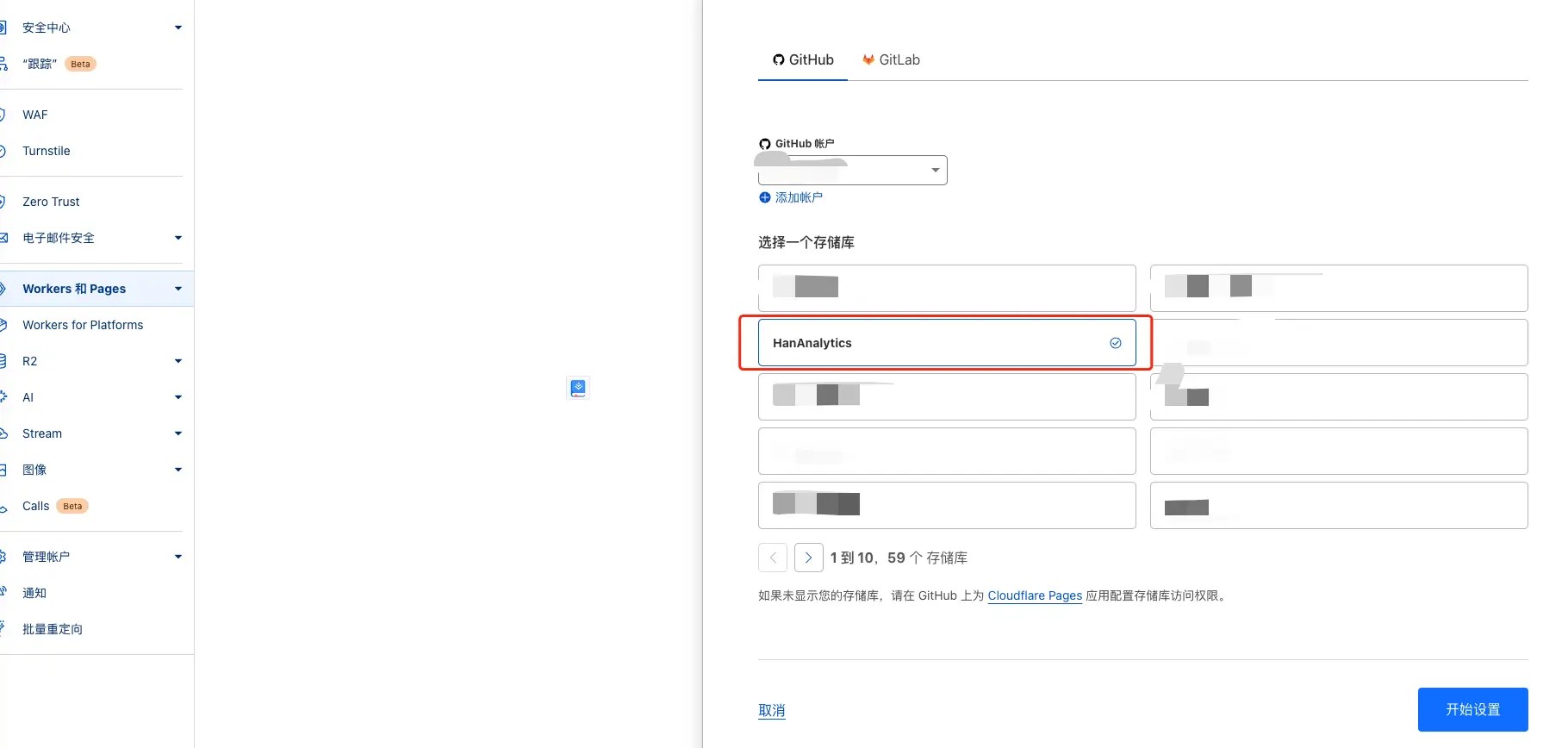The image size is (1568, 748).
Task: Click the 选择一个存储库 heading
Action: (x=806, y=242)
